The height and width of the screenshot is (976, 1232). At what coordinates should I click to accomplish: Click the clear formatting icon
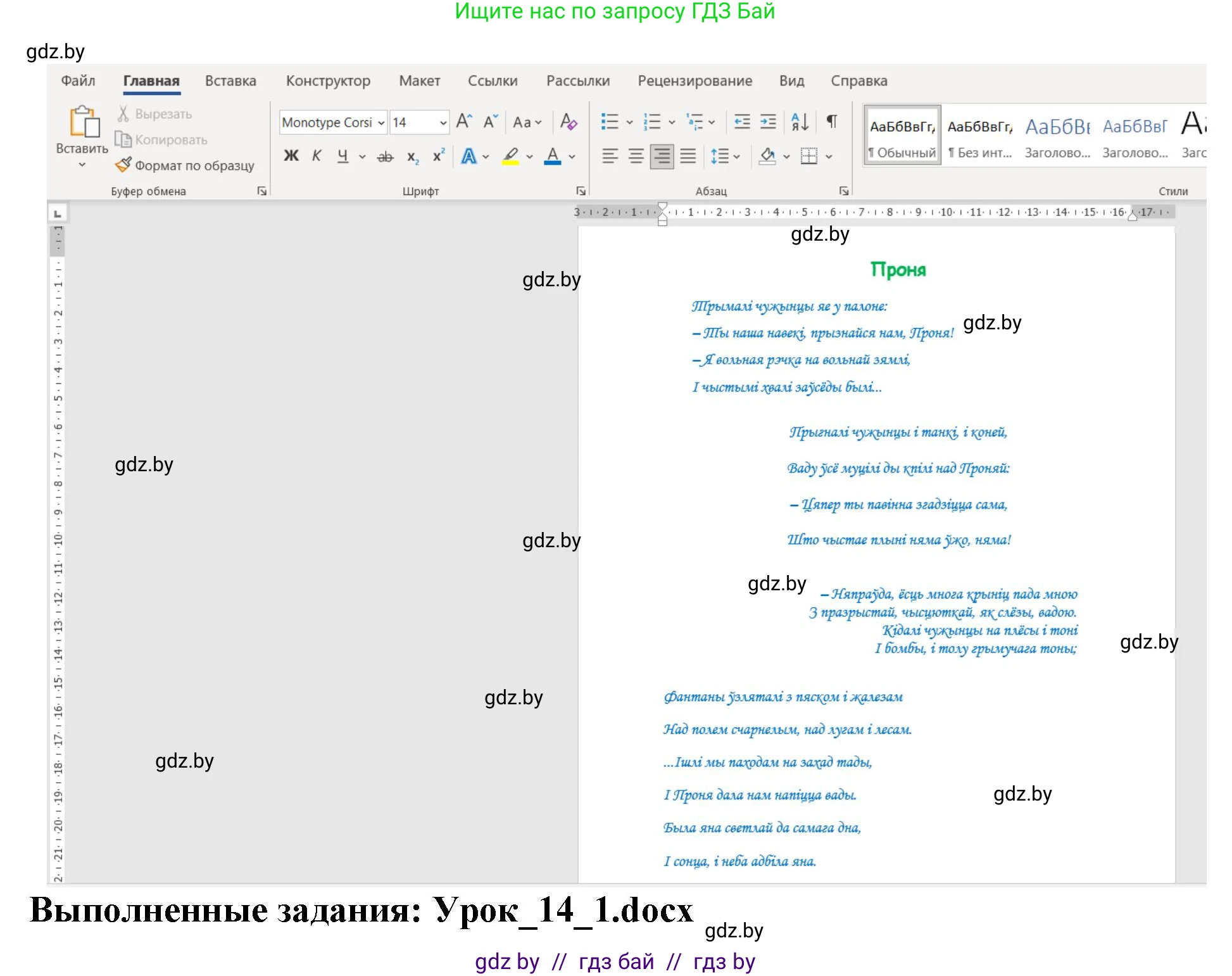pos(568,122)
